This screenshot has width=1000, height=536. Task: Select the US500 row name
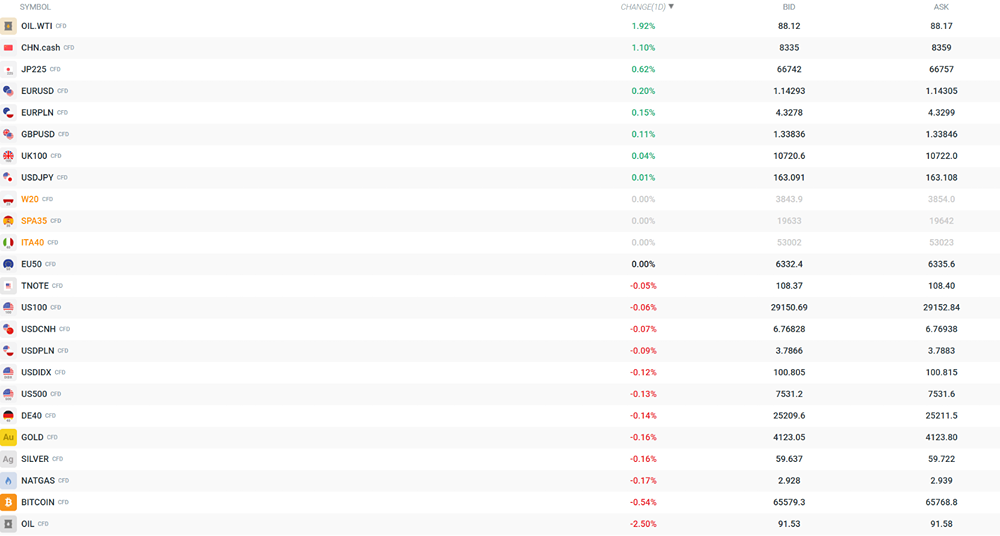click(x=34, y=394)
